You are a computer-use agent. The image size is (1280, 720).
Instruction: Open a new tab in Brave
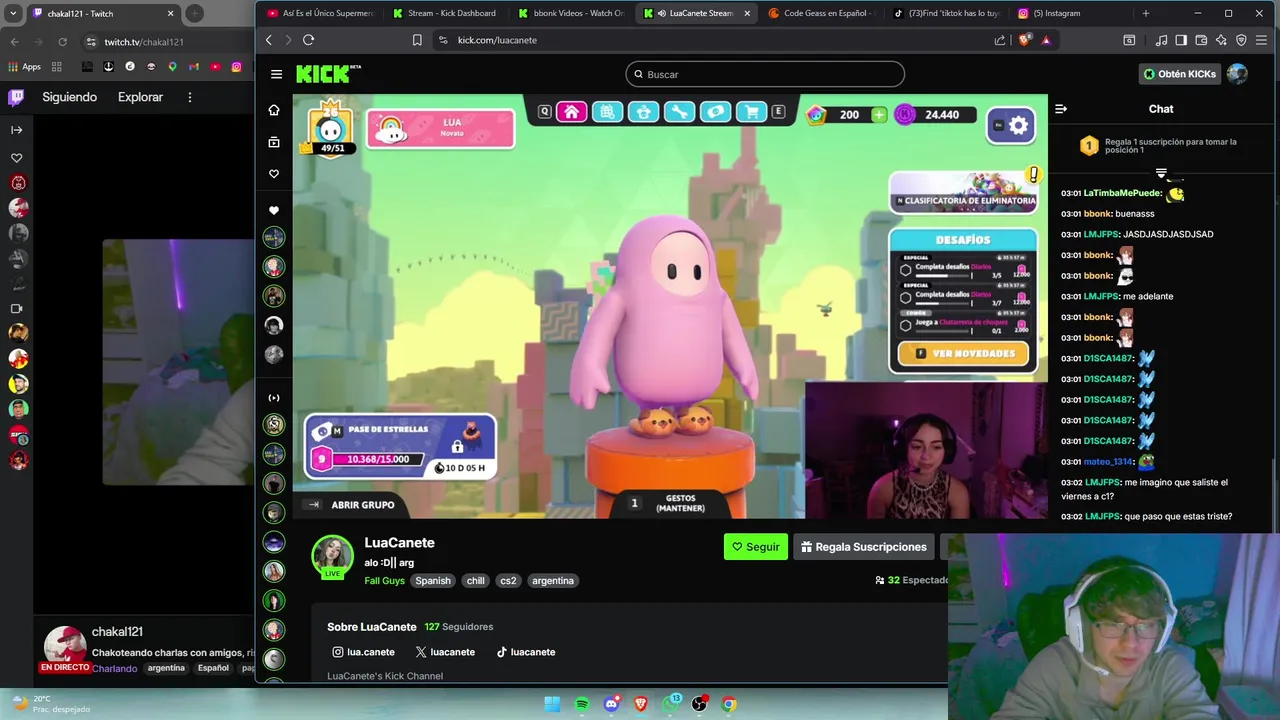(x=1146, y=13)
